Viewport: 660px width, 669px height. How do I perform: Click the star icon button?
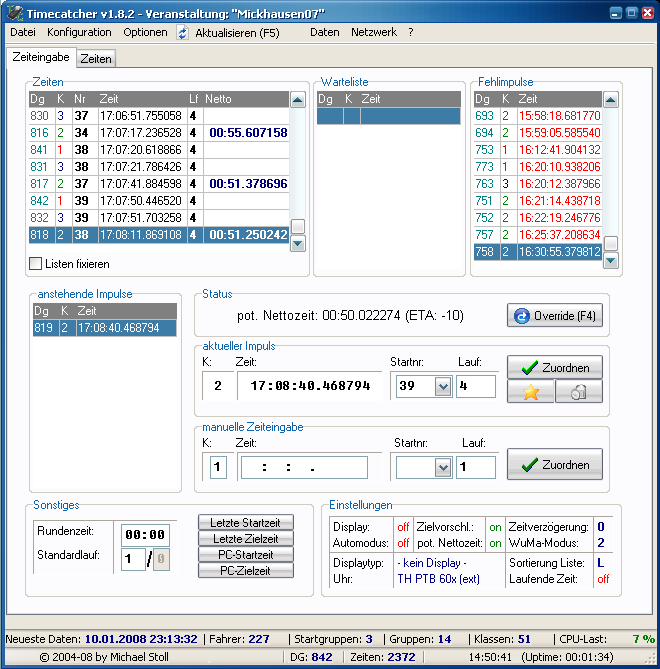(x=531, y=392)
